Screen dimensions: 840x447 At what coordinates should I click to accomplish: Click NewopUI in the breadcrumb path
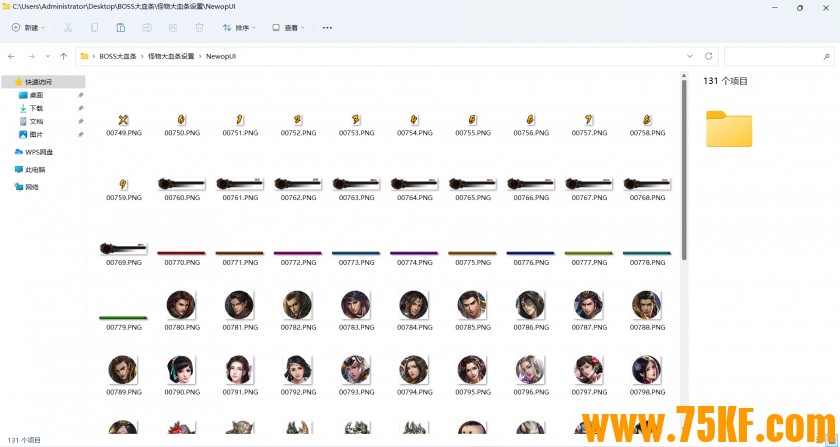tap(221, 56)
